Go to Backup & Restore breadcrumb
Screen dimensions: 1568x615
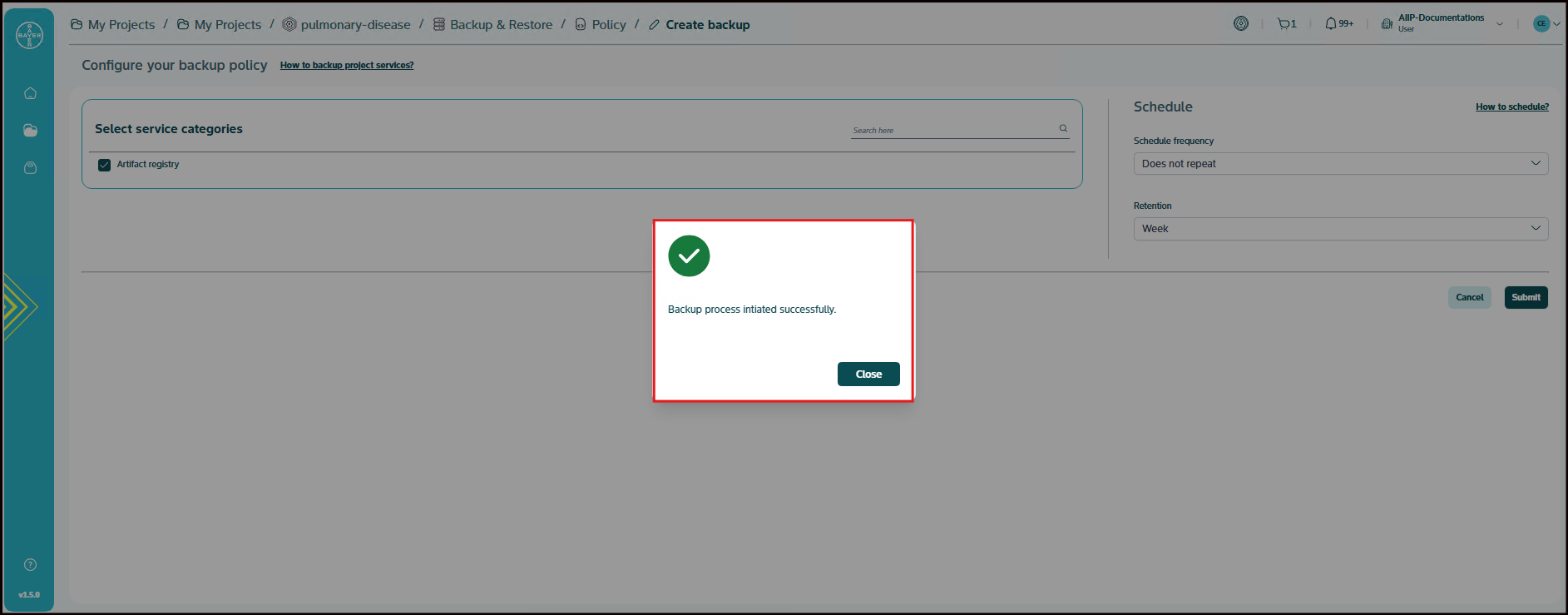click(500, 25)
